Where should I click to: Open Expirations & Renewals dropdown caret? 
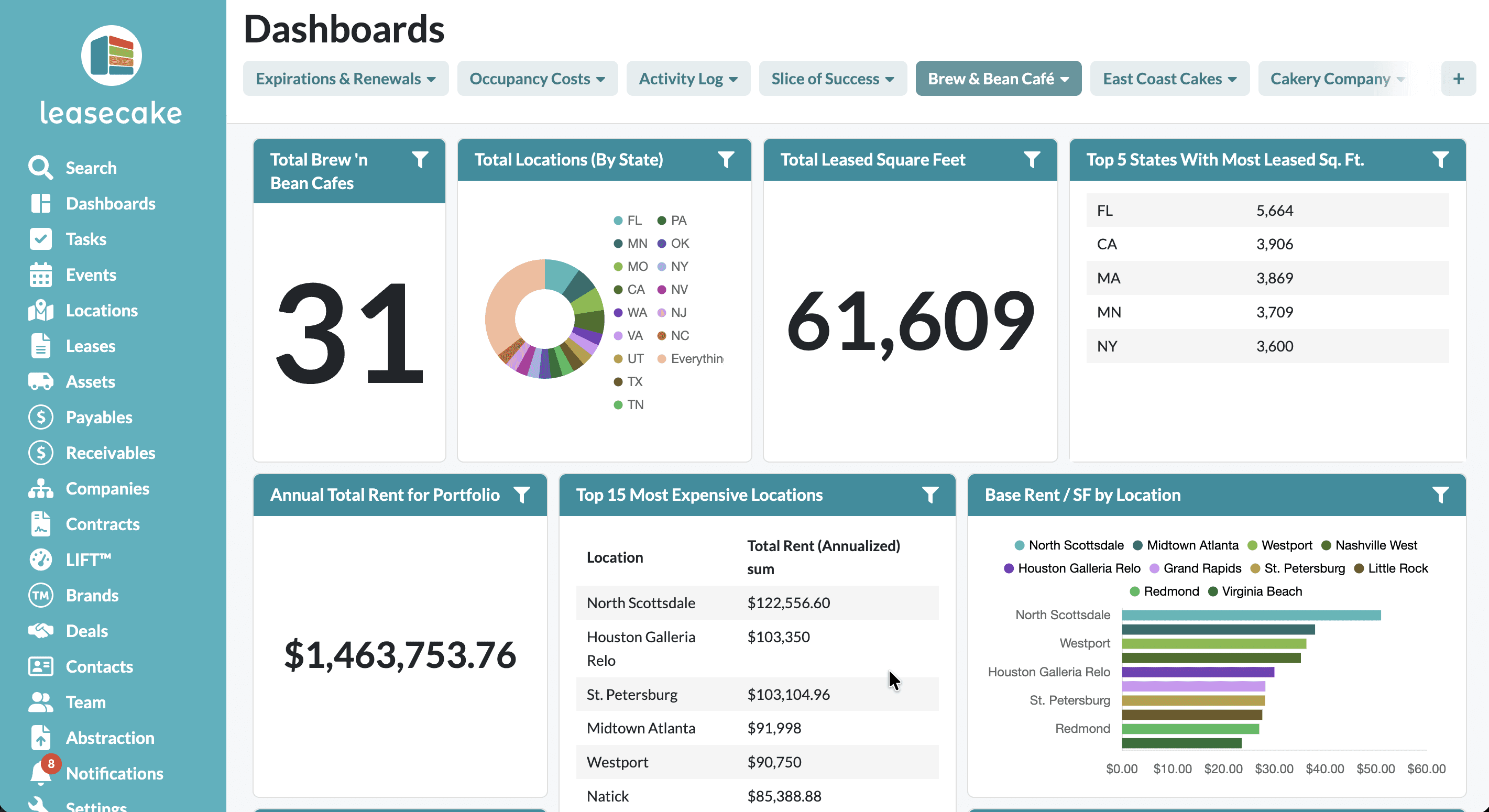point(431,79)
